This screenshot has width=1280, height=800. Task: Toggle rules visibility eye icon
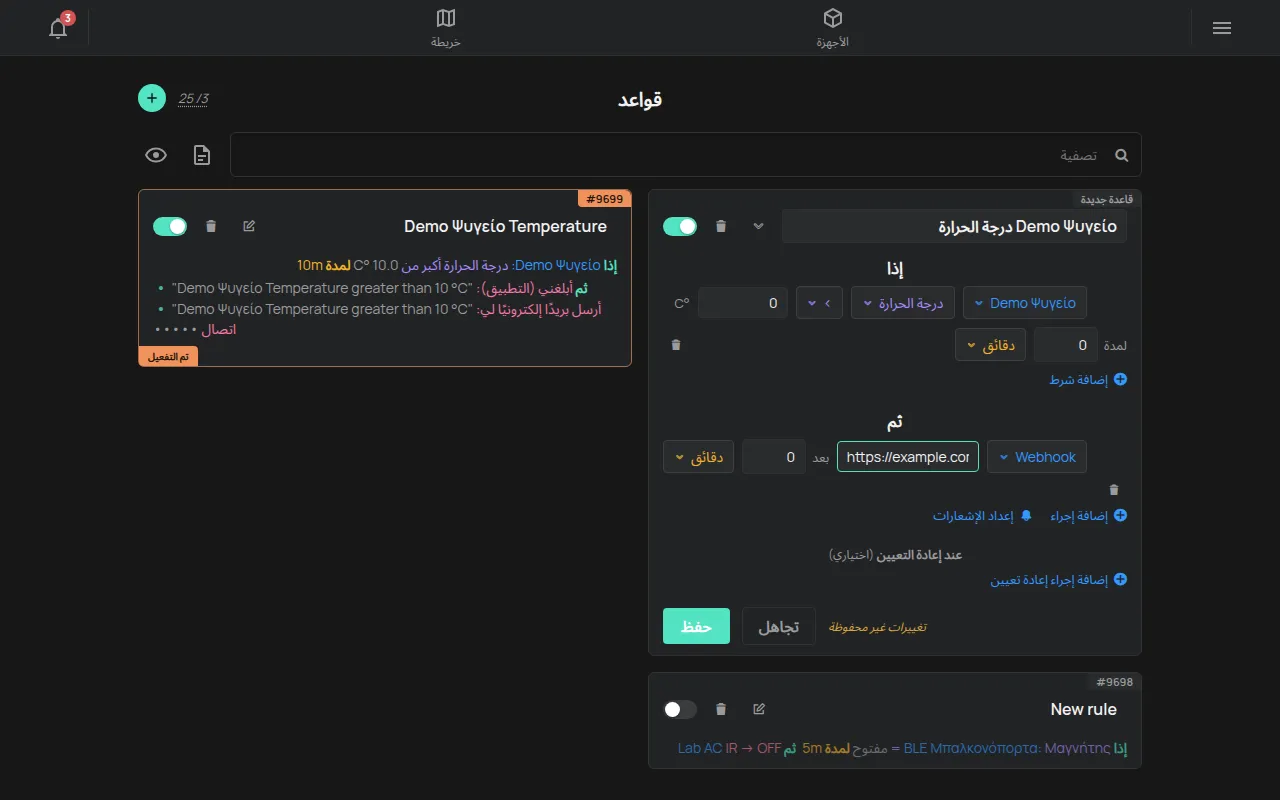point(156,155)
